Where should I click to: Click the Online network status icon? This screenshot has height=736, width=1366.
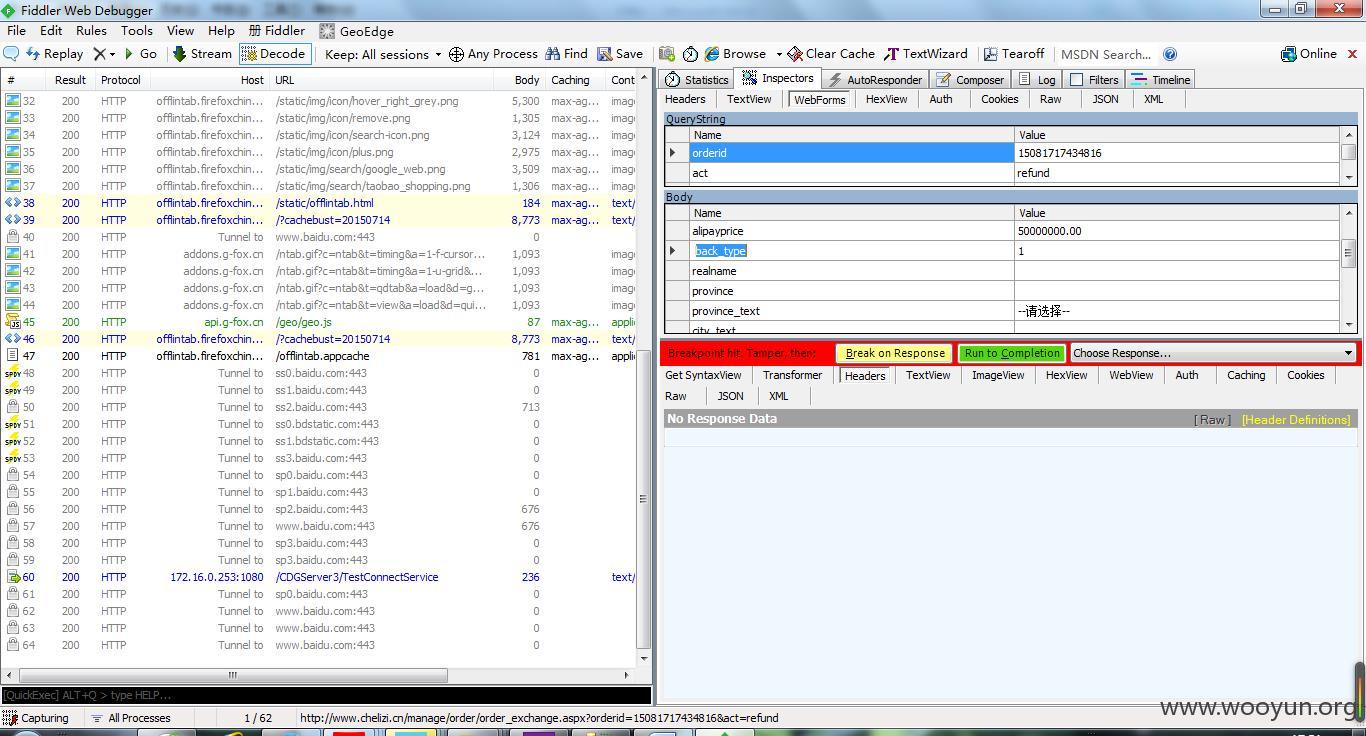pyautogui.click(x=1289, y=54)
